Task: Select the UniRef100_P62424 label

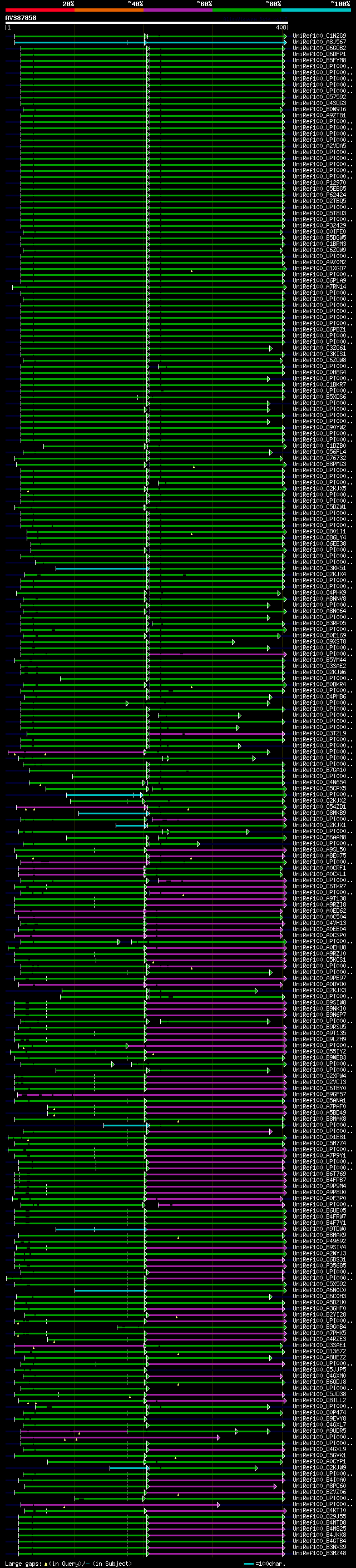Action: point(319,195)
